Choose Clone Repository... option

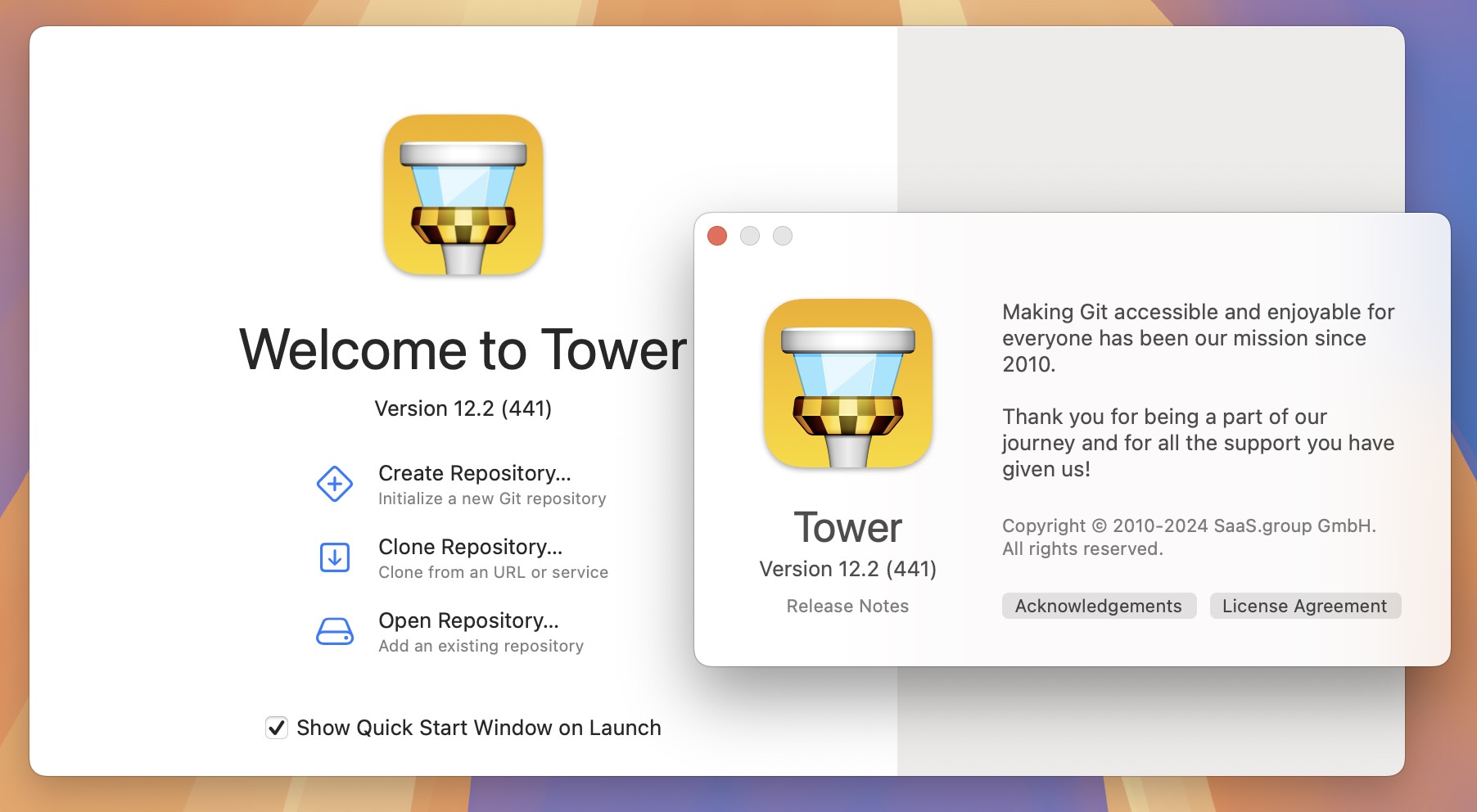point(471,547)
